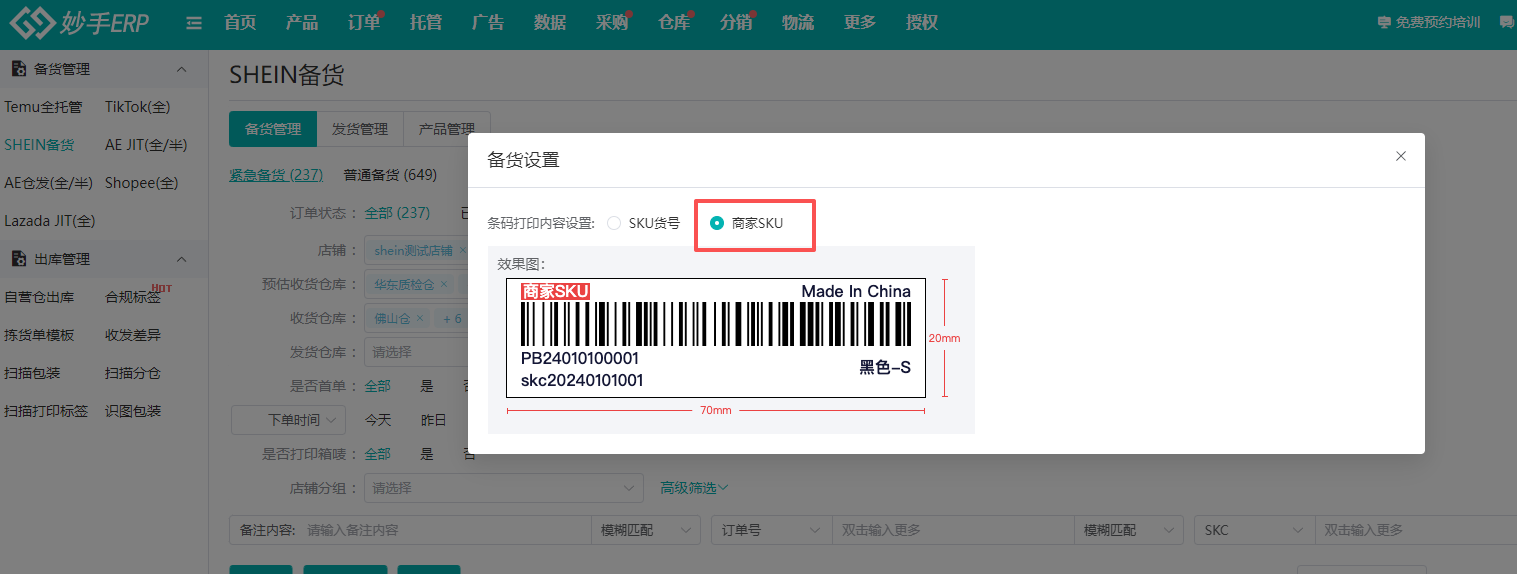Select 普通备货 (649) filter

pyautogui.click(x=390, y=175)
